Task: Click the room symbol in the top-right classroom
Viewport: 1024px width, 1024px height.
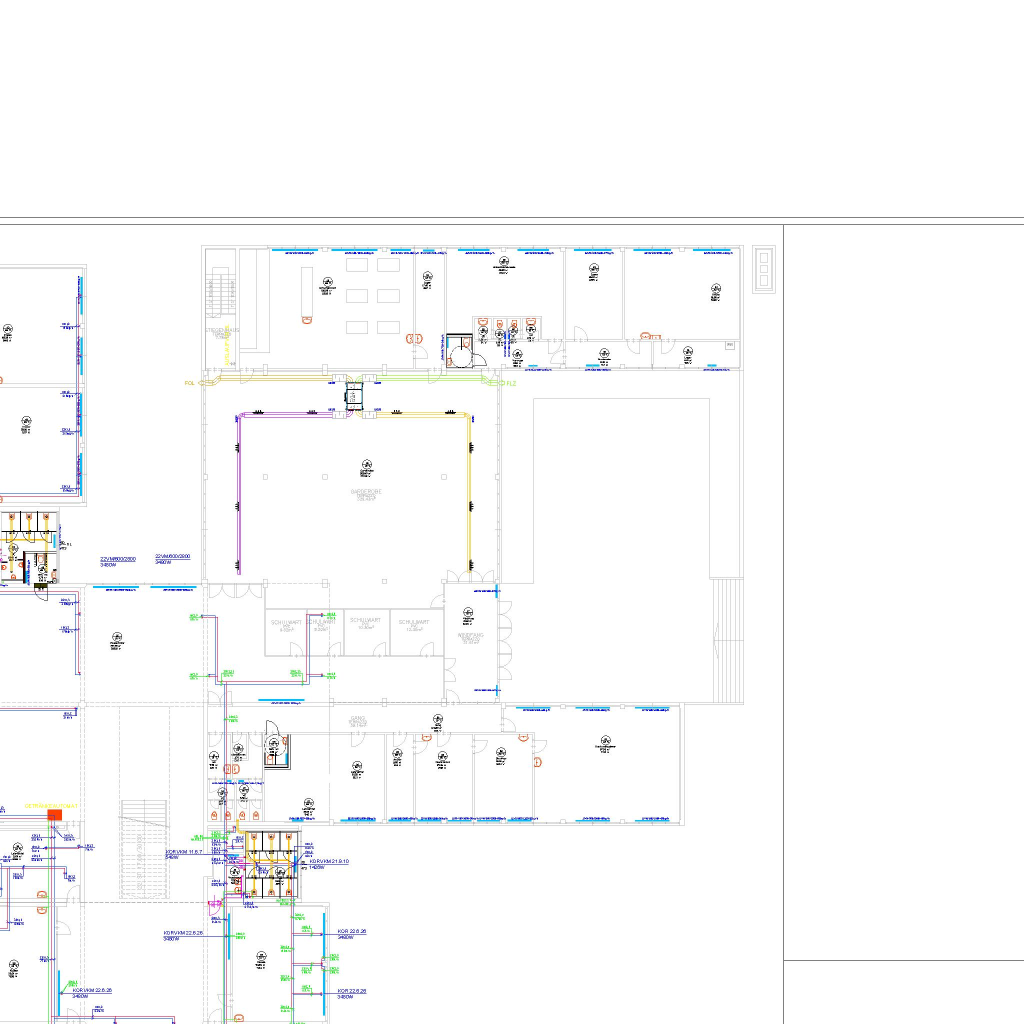Action: [715, 290]
